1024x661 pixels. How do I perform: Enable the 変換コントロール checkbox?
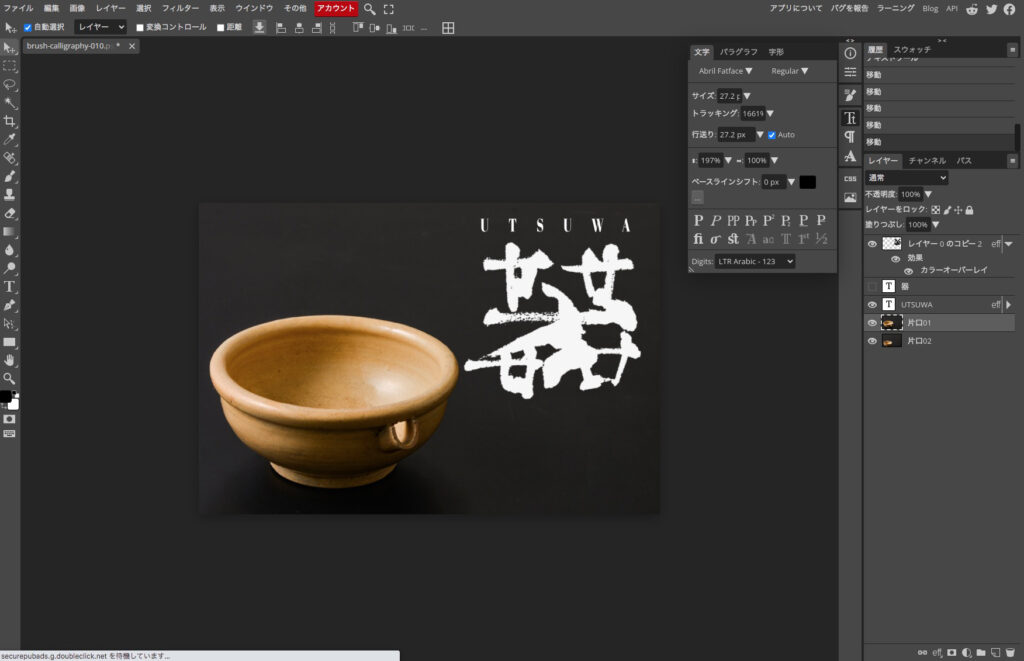140,27
